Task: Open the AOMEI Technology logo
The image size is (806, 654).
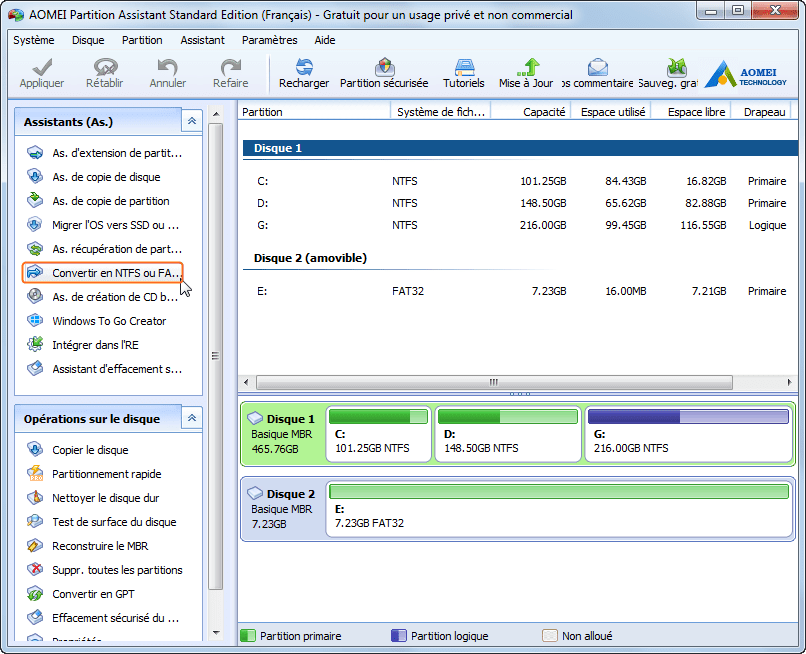Action: pyautogui.click(x=745, y=74)
